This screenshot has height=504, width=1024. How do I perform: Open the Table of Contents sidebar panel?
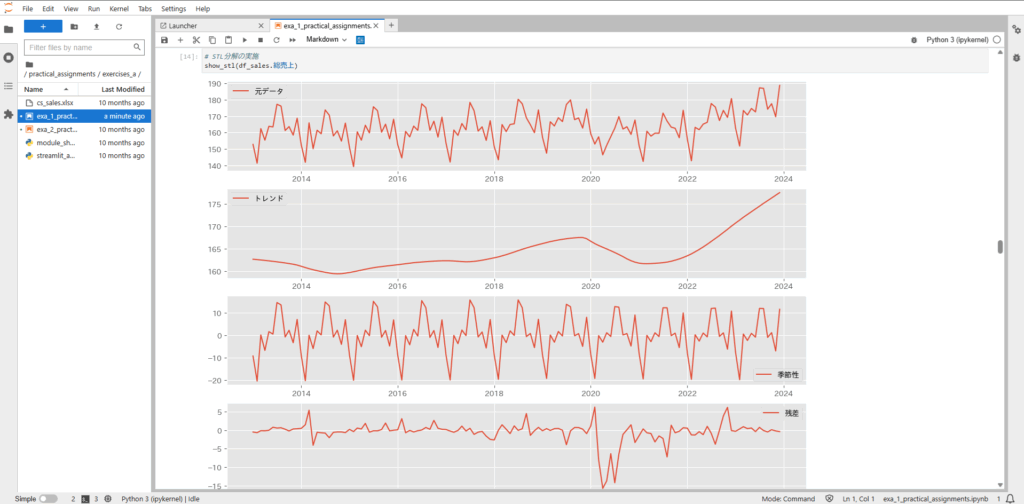(9, 86)
